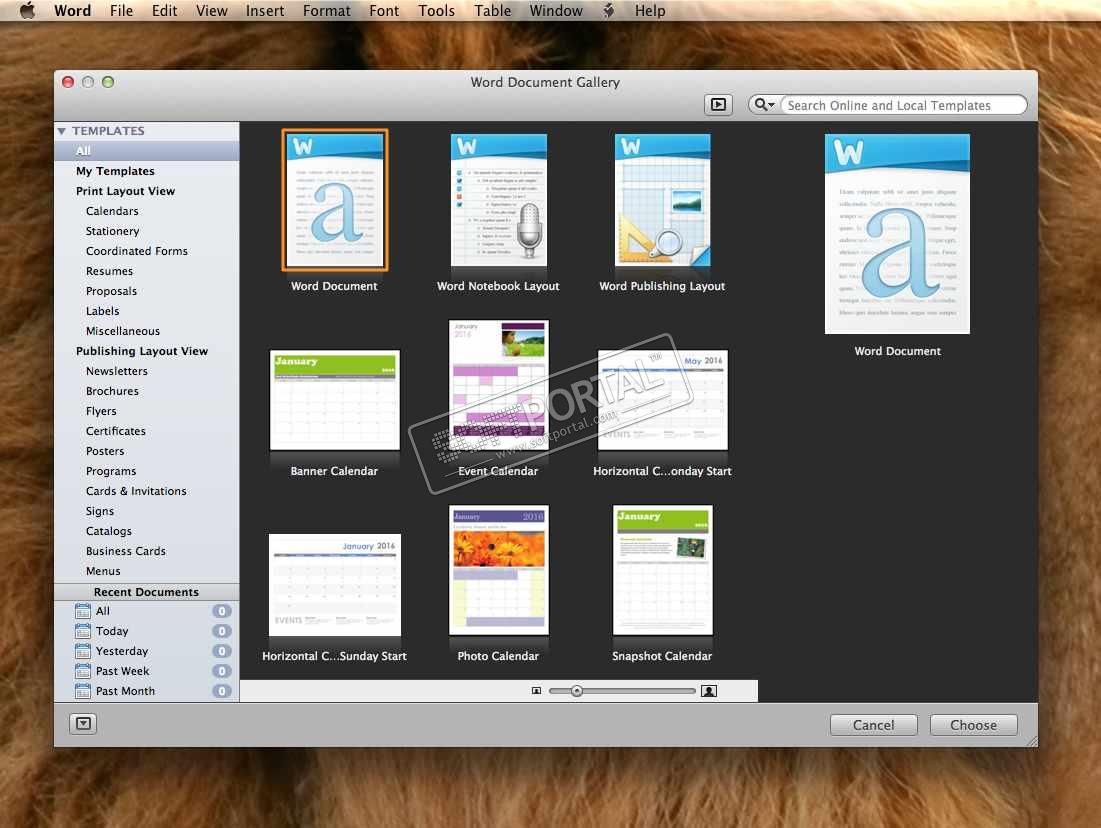The width and height of the screenshot is (1101, 828).
Task: Open the Miscellaneous category
Action: point(123,331)
